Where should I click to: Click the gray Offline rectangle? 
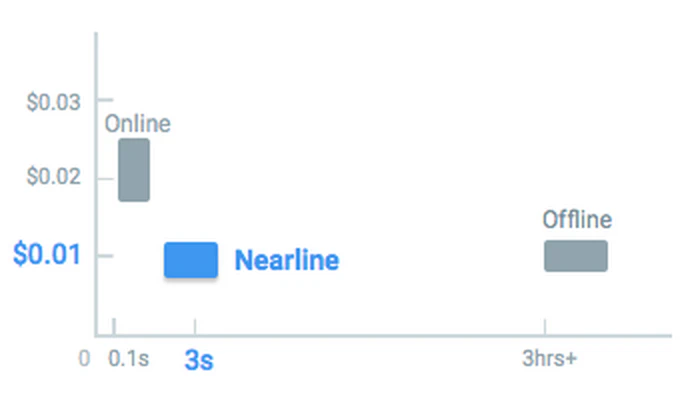[575, 256]
